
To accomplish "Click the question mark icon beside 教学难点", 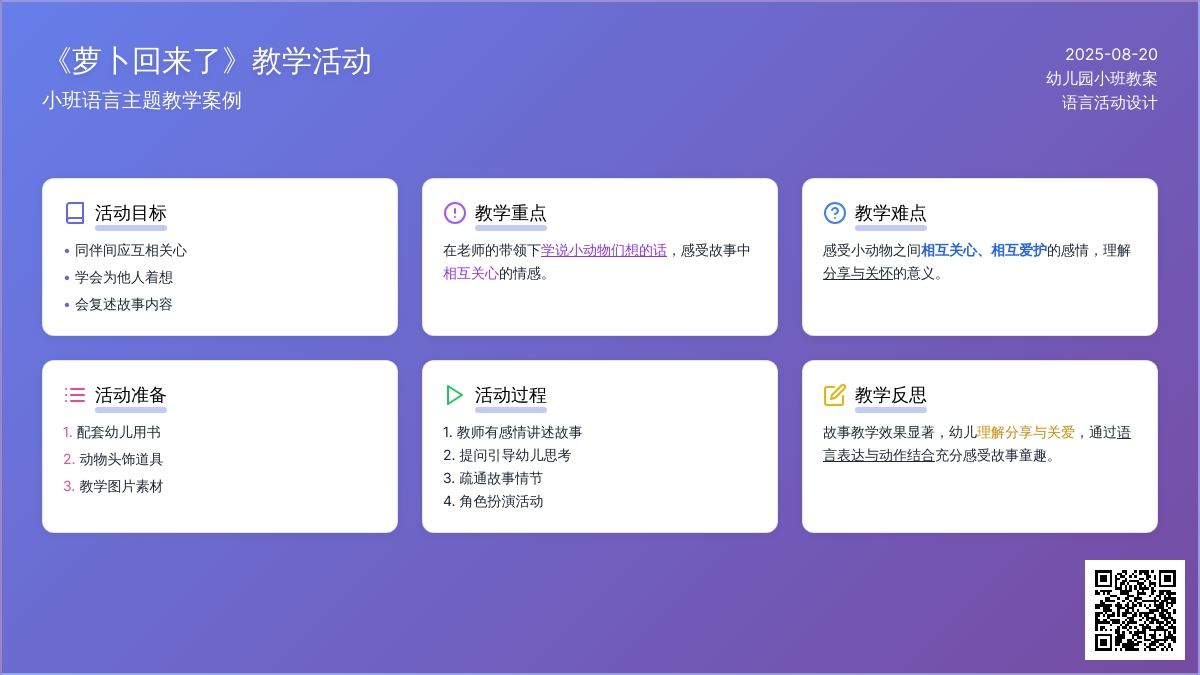I will pos(835,213).
